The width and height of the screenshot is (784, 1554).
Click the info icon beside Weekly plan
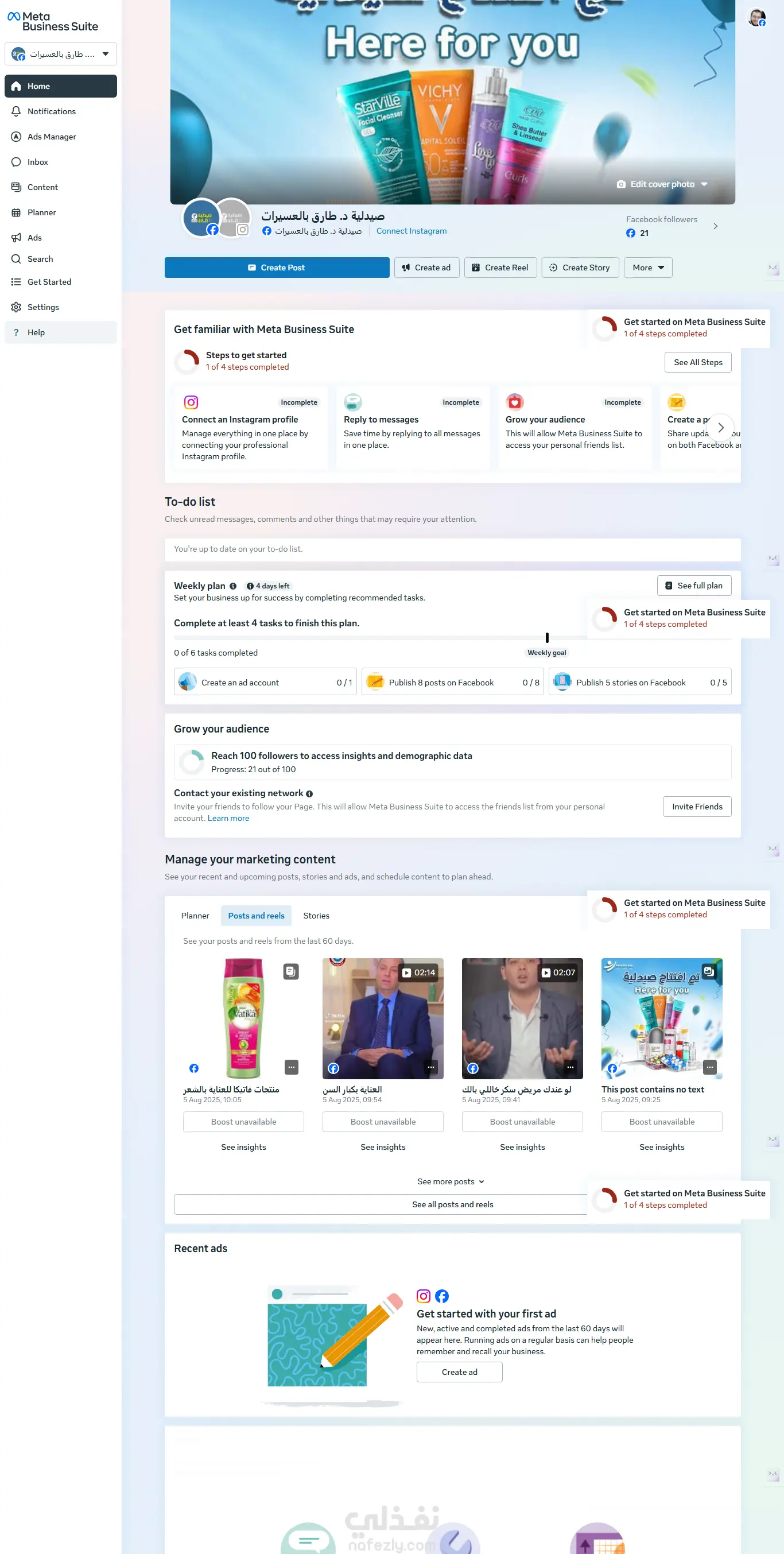click(233, 586)
